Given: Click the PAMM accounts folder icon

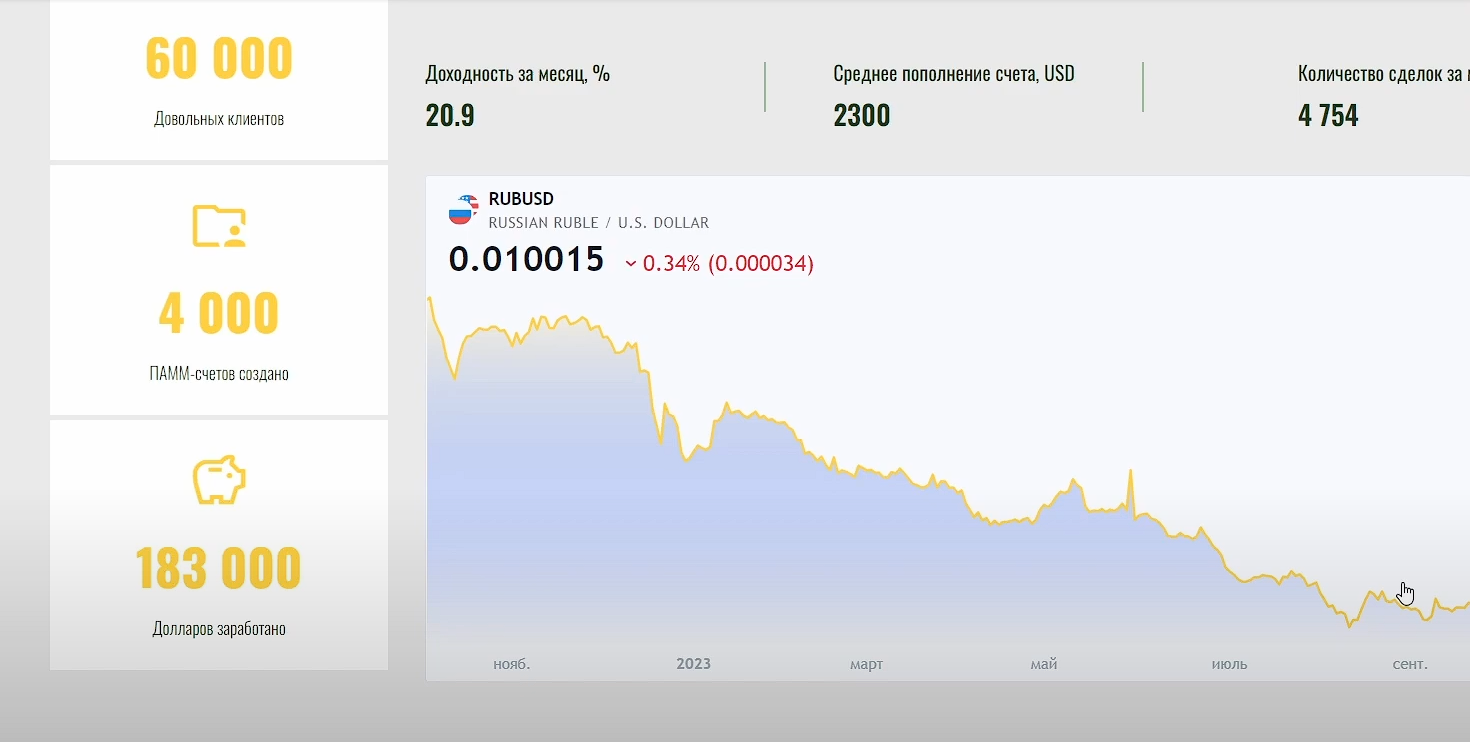Looking at the screenshot, I should coord(219,226).
